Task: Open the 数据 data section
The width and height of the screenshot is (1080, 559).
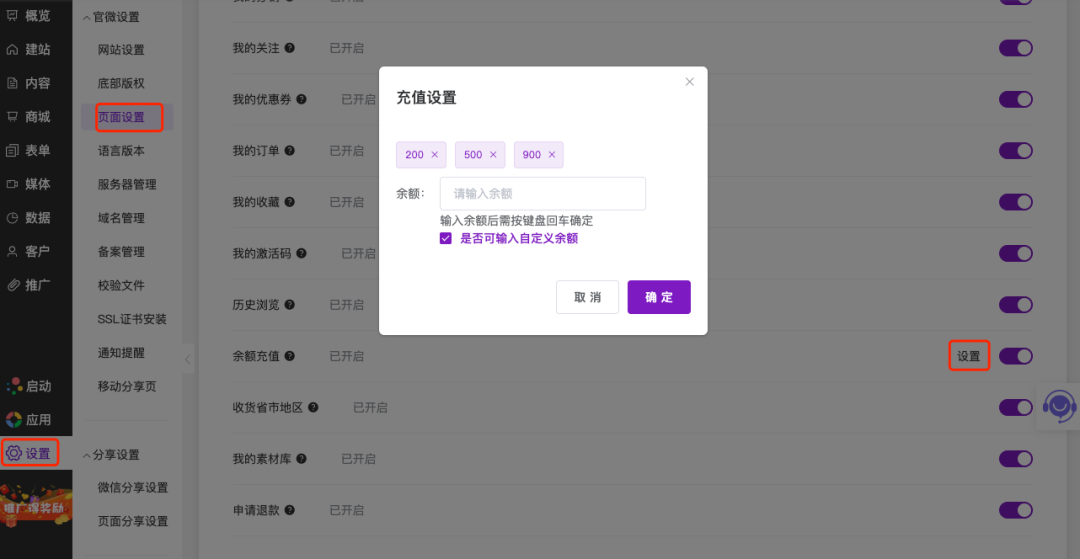Action: pyautogui.click(x=28, y=218)
